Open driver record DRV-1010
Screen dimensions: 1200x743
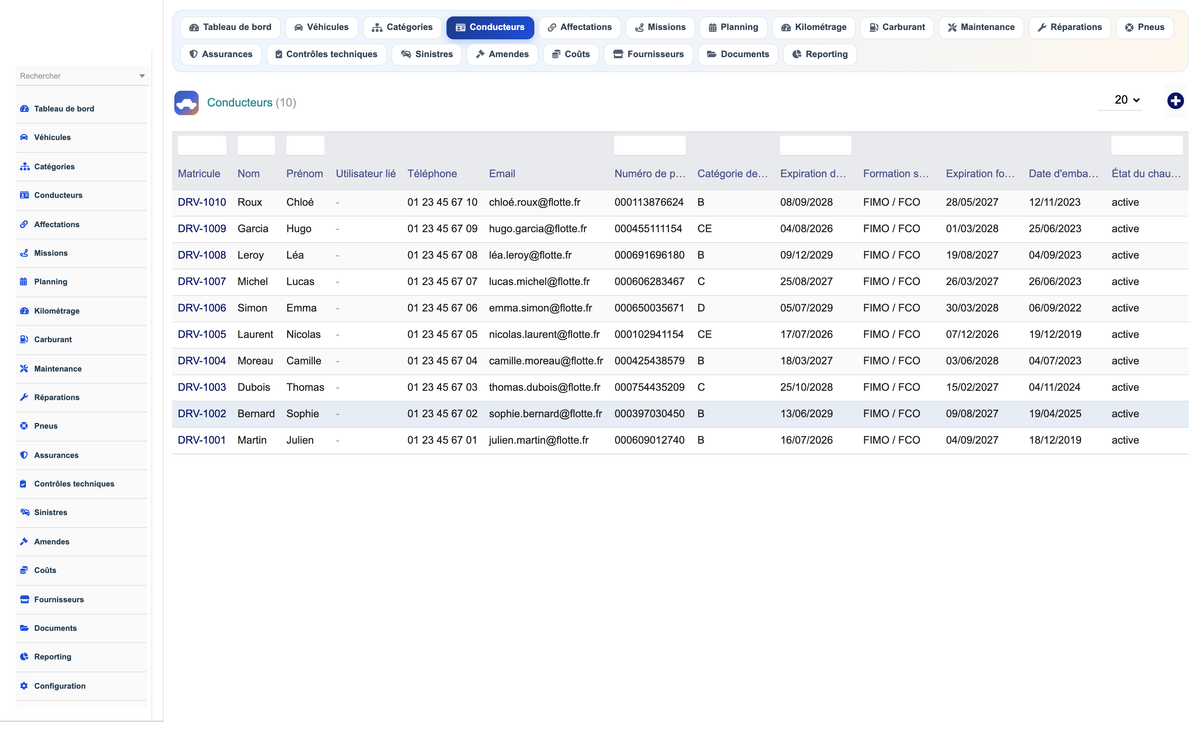[202, 202]
